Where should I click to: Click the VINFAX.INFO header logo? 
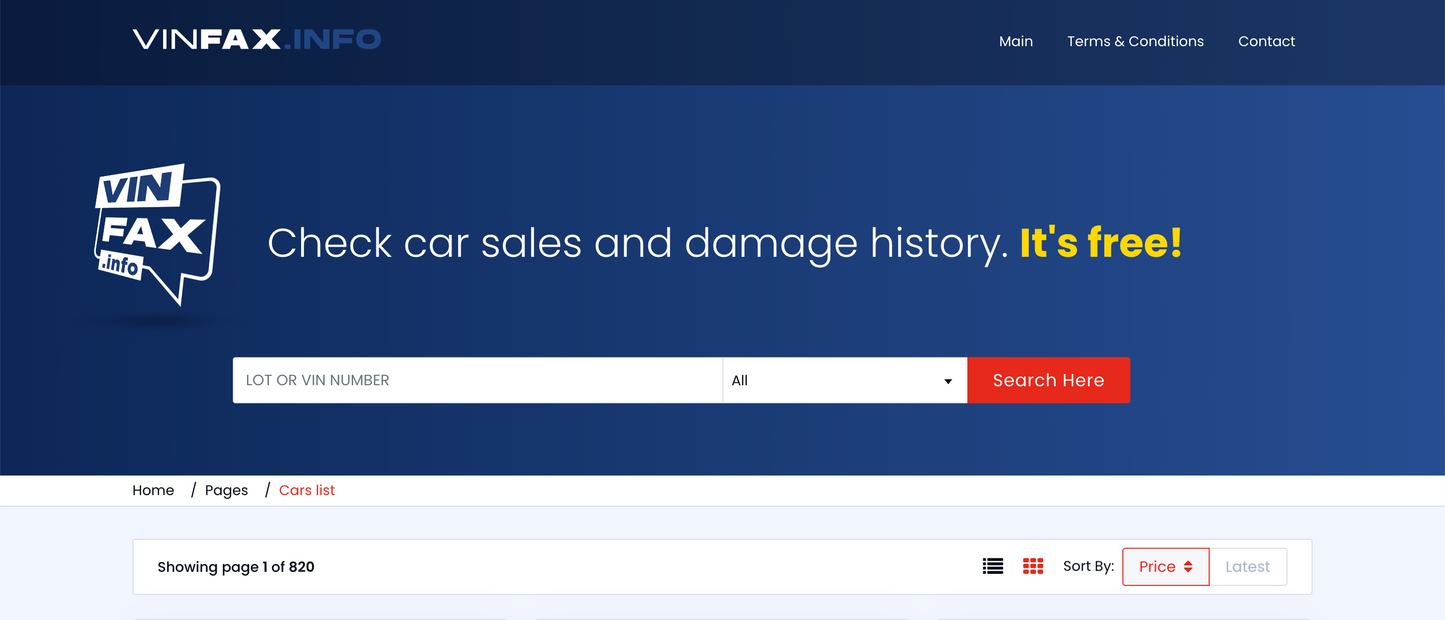click(x=256, y=40)
